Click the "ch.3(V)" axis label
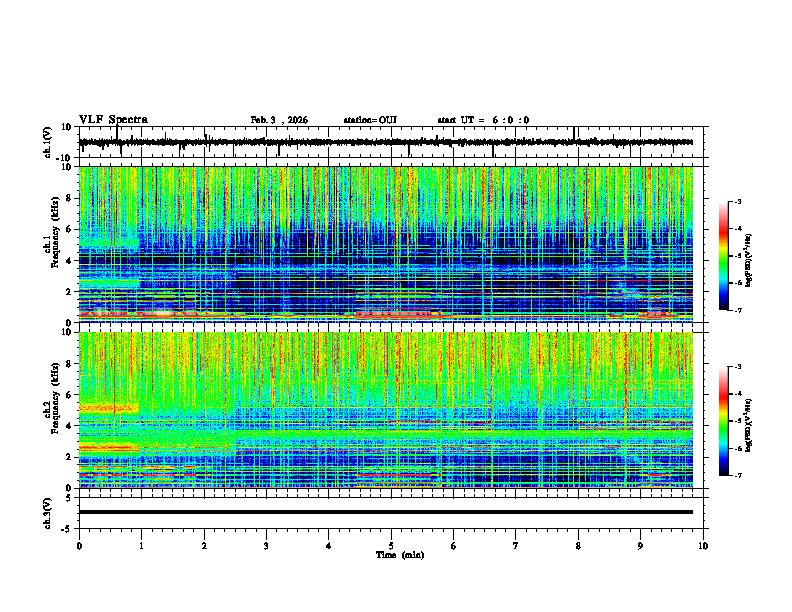Image resolution: width=792 pixels, height=612 pixels. tap(48, 514)
